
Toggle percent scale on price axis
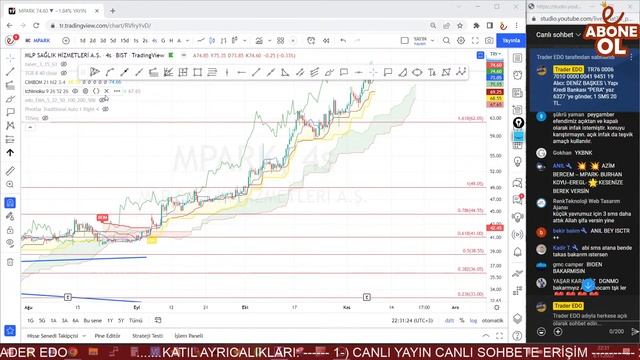tap(462, 320)
